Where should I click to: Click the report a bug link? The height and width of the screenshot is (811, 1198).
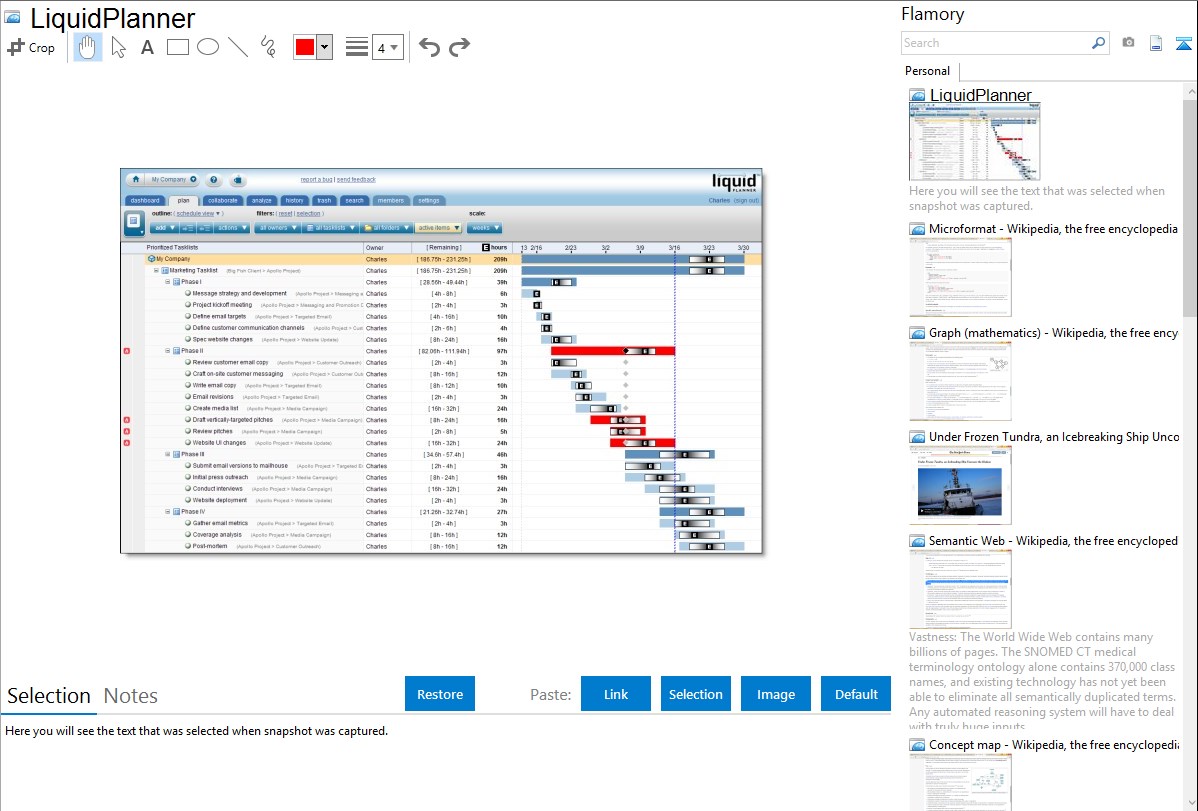(316, 180)
